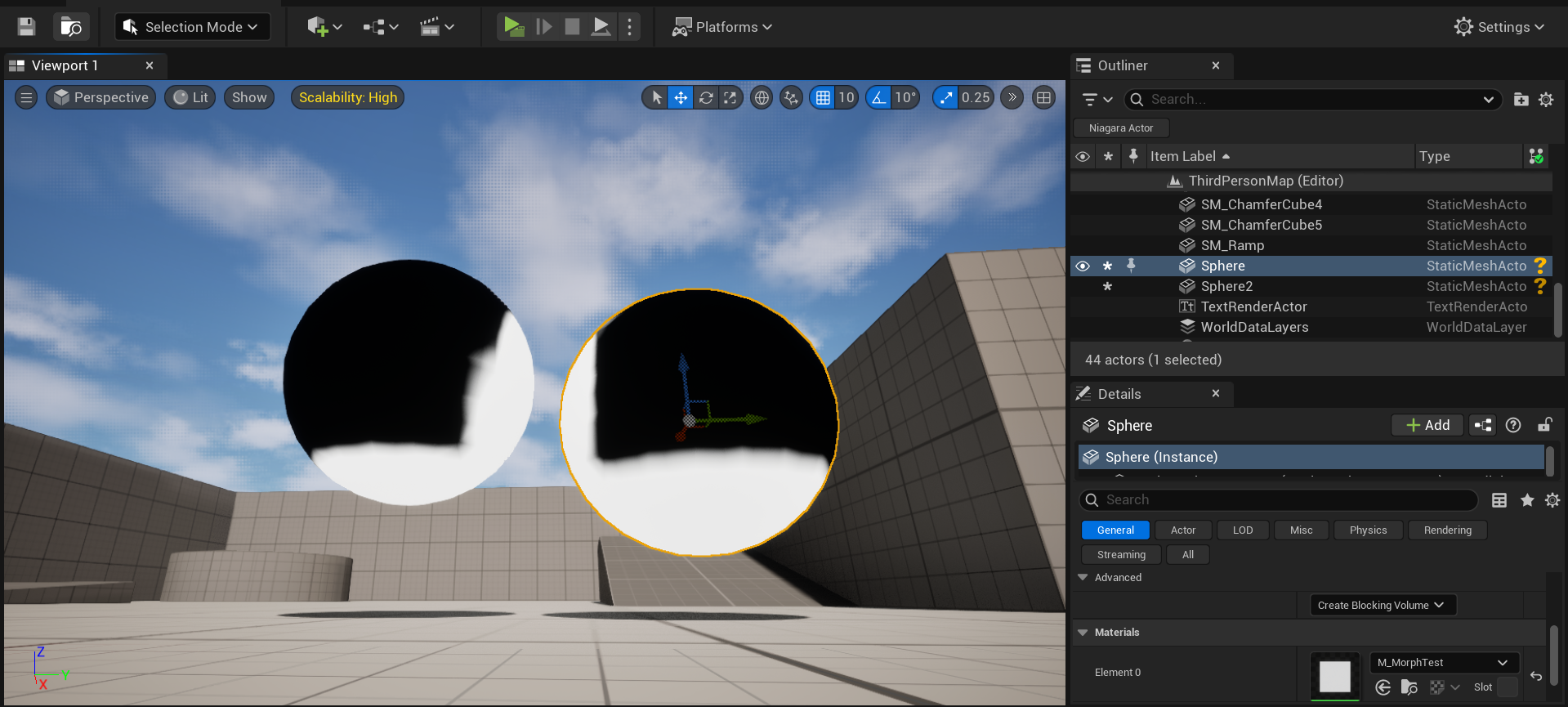Open the Selection Mode dropdown
The width and height of the screenshot is (1568, 707).
[x=192, y=27]
